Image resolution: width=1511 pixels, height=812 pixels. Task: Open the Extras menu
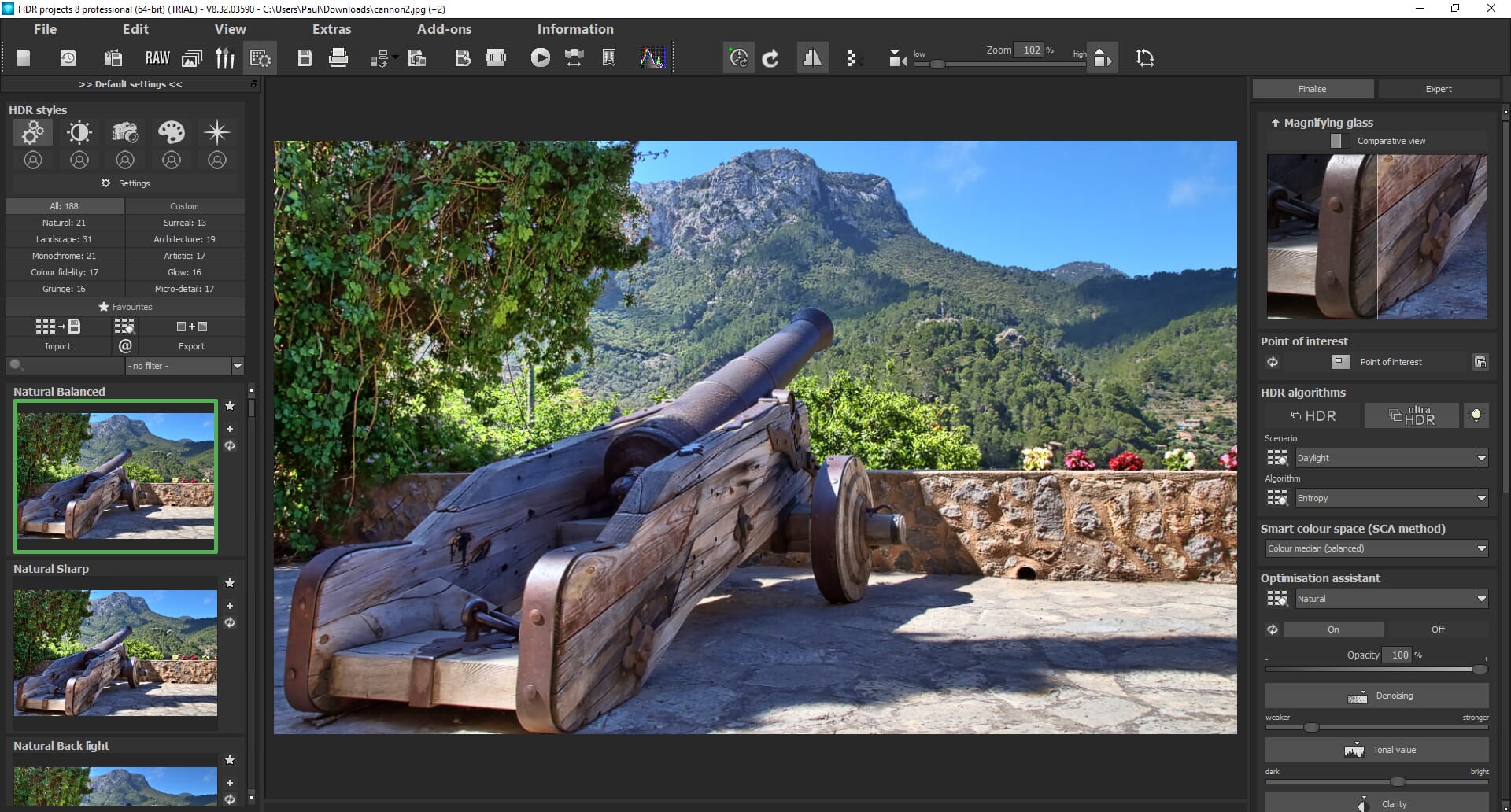coord(331,29)
